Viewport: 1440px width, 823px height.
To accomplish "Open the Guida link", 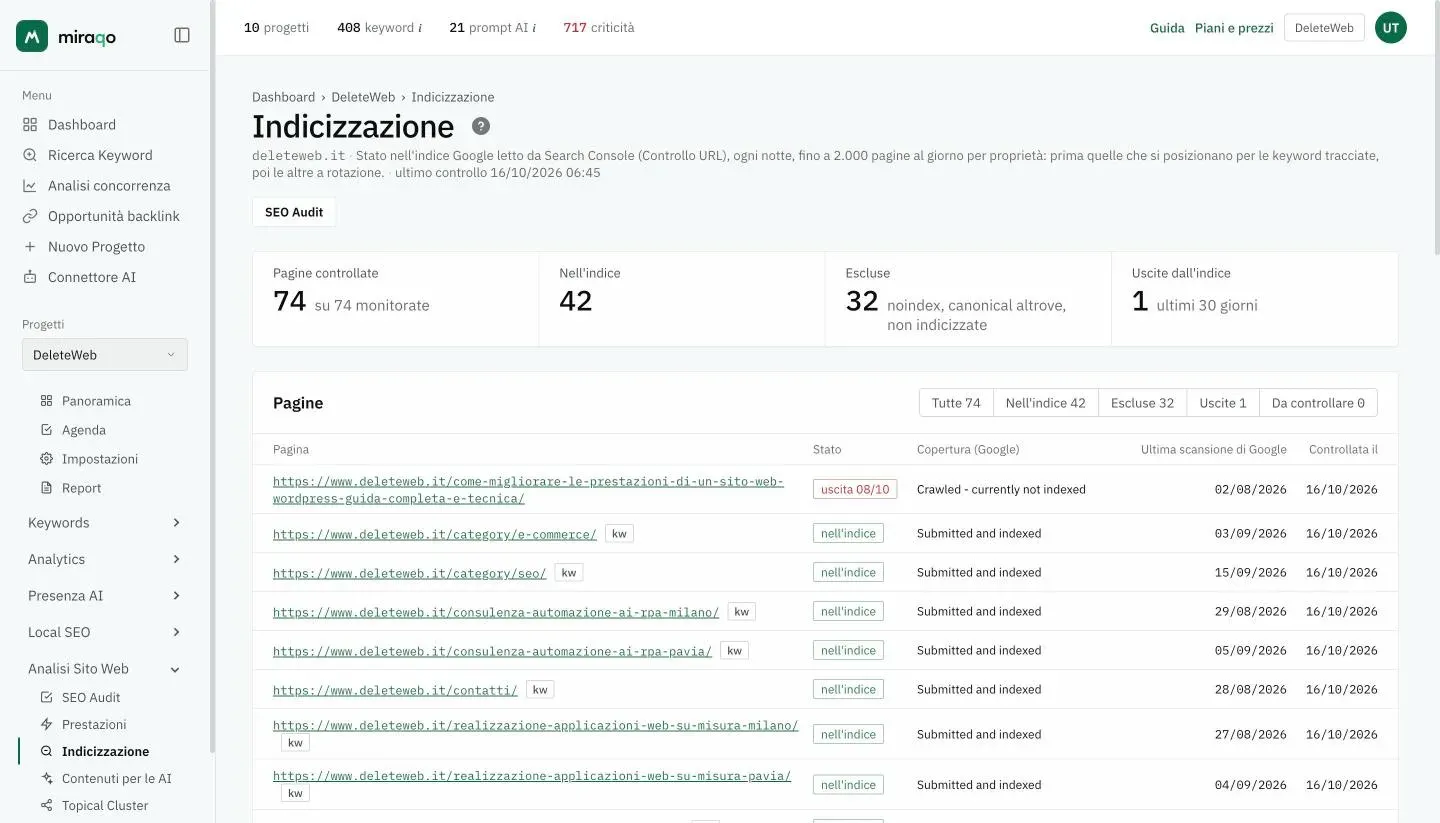I will (x=1167, y=28).
